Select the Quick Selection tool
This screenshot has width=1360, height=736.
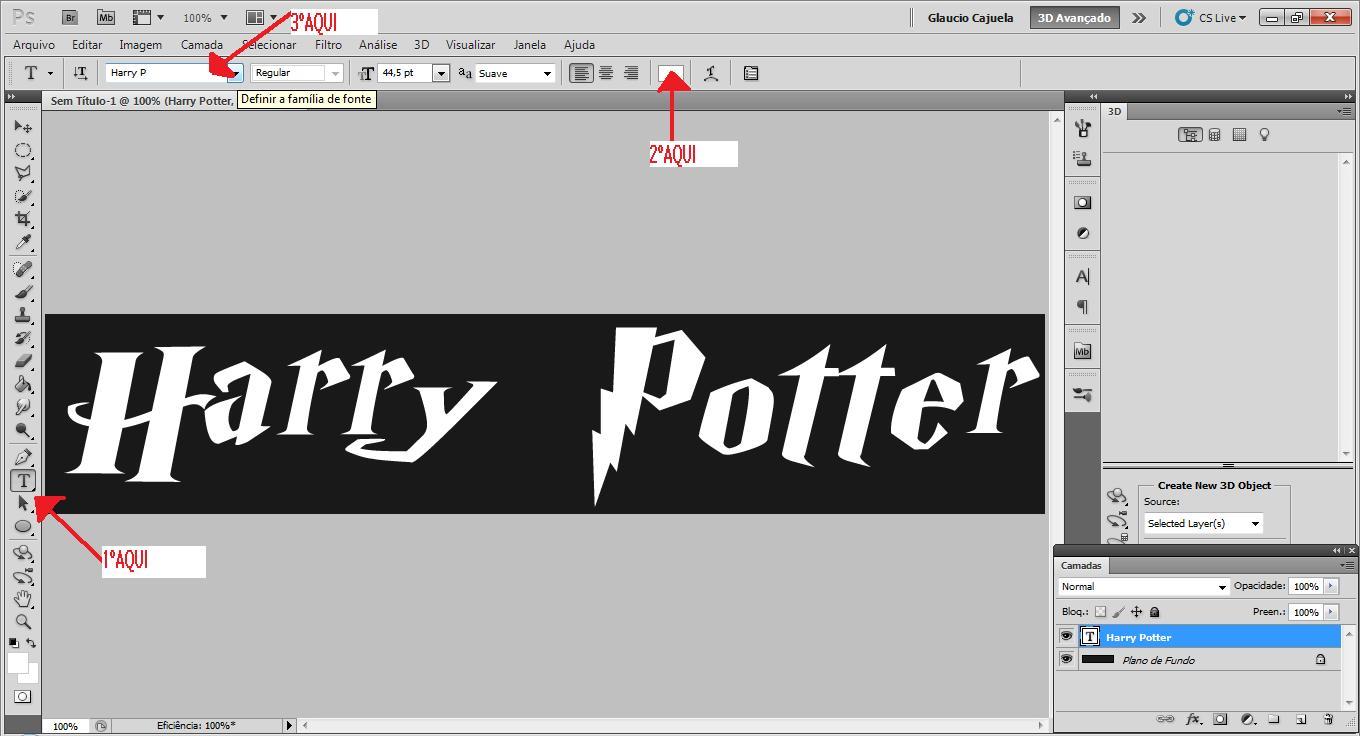point(23,196)
